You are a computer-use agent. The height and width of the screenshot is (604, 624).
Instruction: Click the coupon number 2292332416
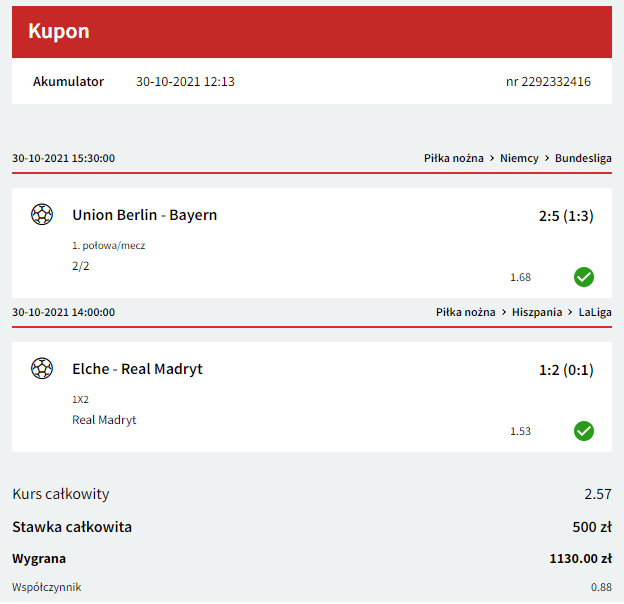[548, 82]
